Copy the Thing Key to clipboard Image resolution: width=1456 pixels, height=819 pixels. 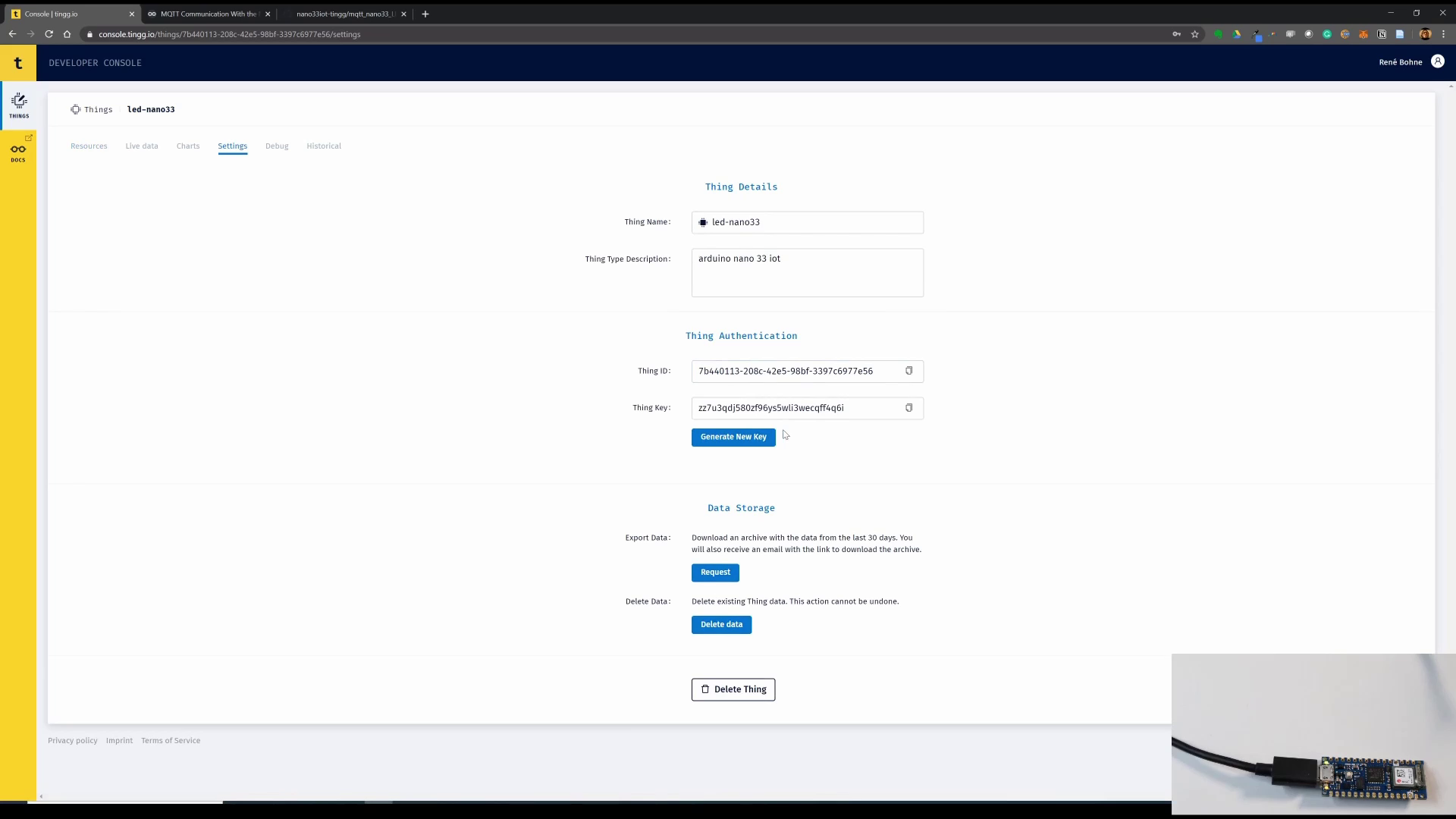click(x=908, y=408)
